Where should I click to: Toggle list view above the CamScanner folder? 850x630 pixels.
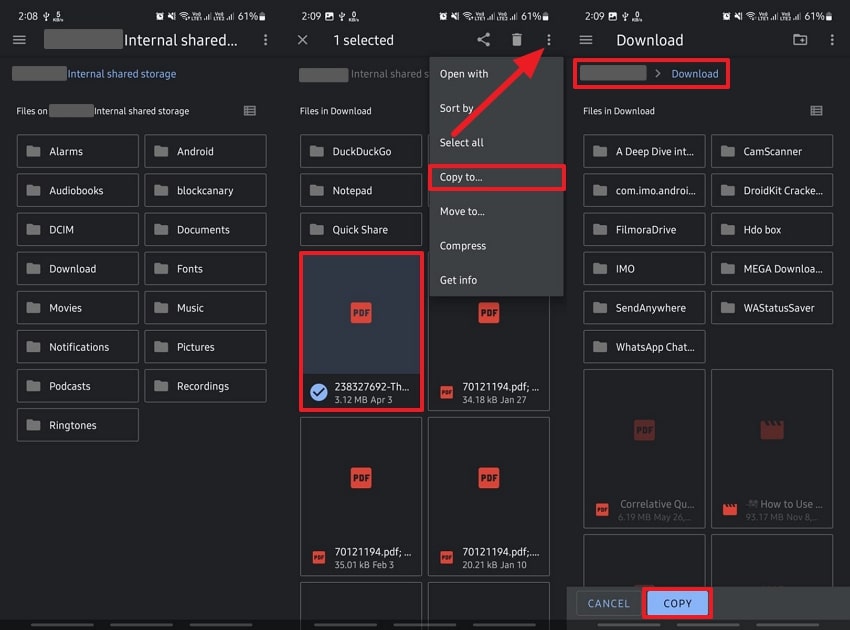[816, 111]
